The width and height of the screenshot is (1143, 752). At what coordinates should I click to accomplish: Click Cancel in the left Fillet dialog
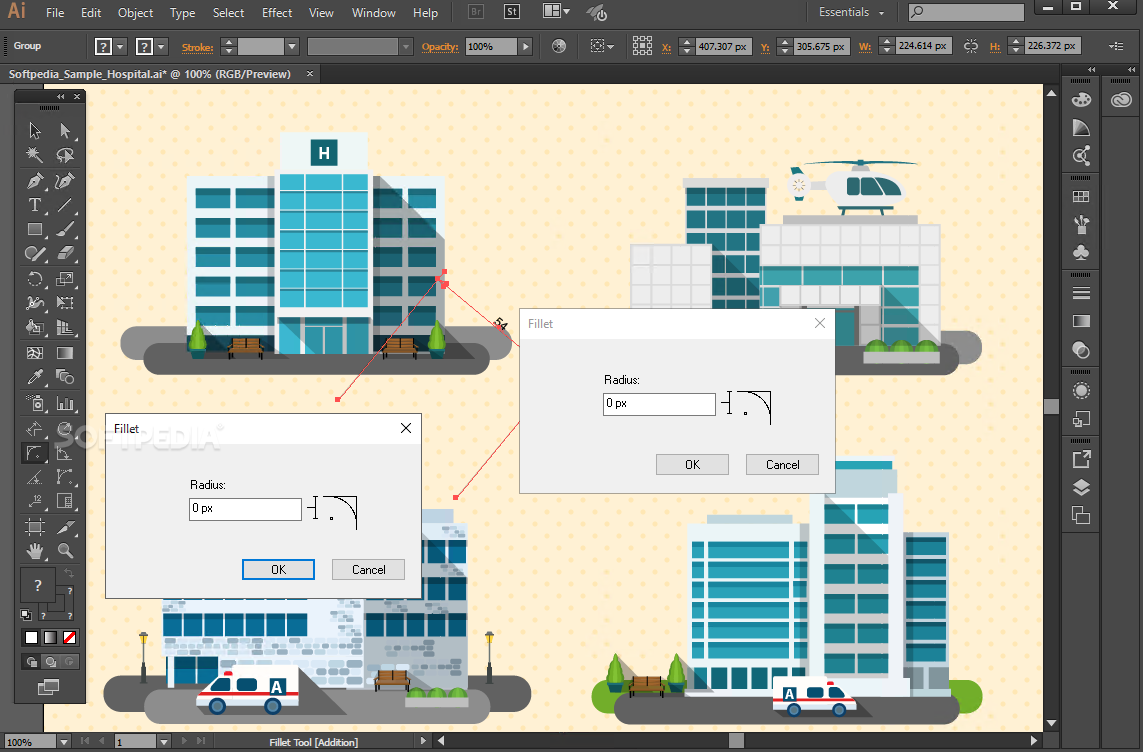pos(368,570)
